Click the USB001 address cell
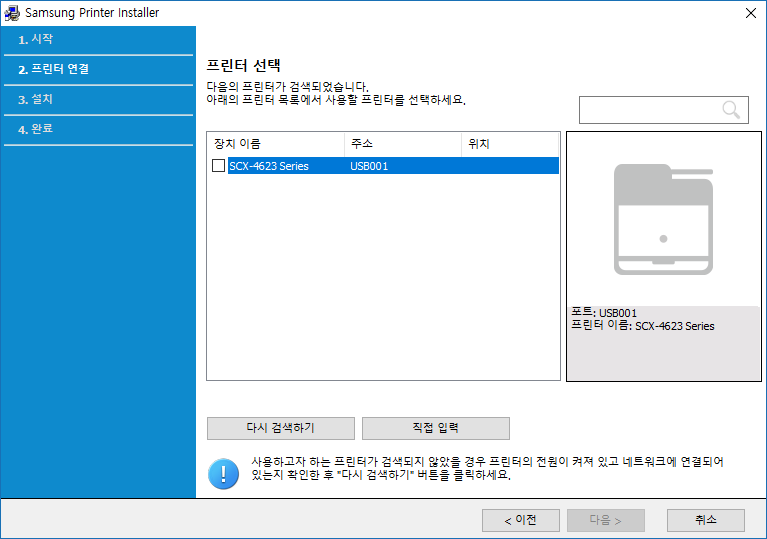 coord(369,166)
